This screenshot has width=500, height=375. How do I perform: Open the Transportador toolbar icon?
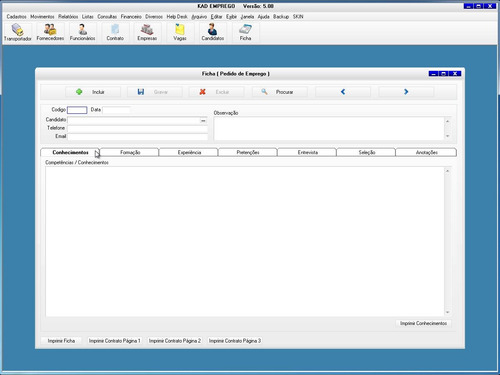[18, 32]
